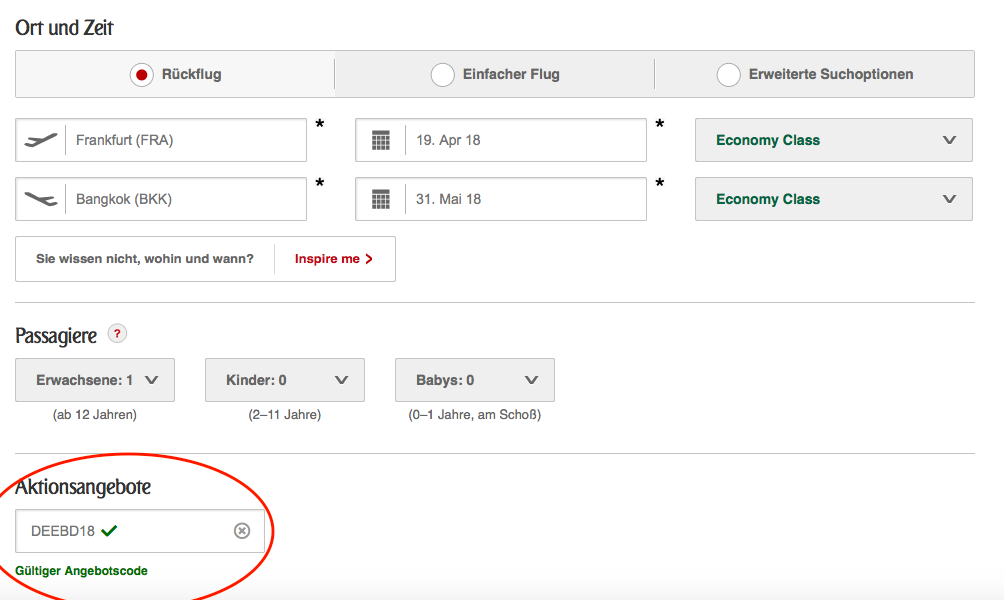This screenshot has width=1004, height=600.
Task: Click the red arrow beside Inspire me
Action: click(x=369, y=259)
